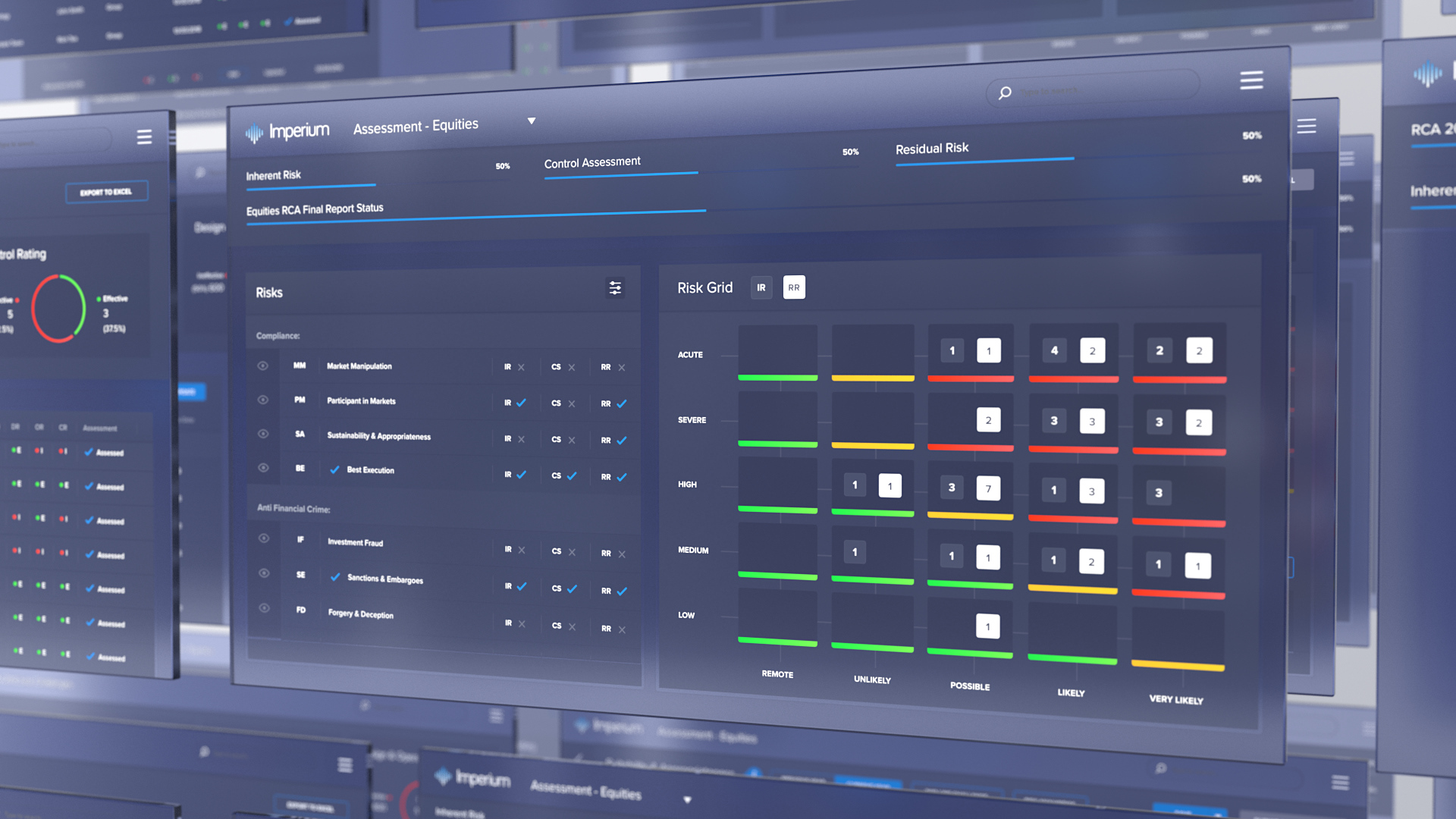Expand the Assessment - Equities dropdown arrow

(532, 121)
